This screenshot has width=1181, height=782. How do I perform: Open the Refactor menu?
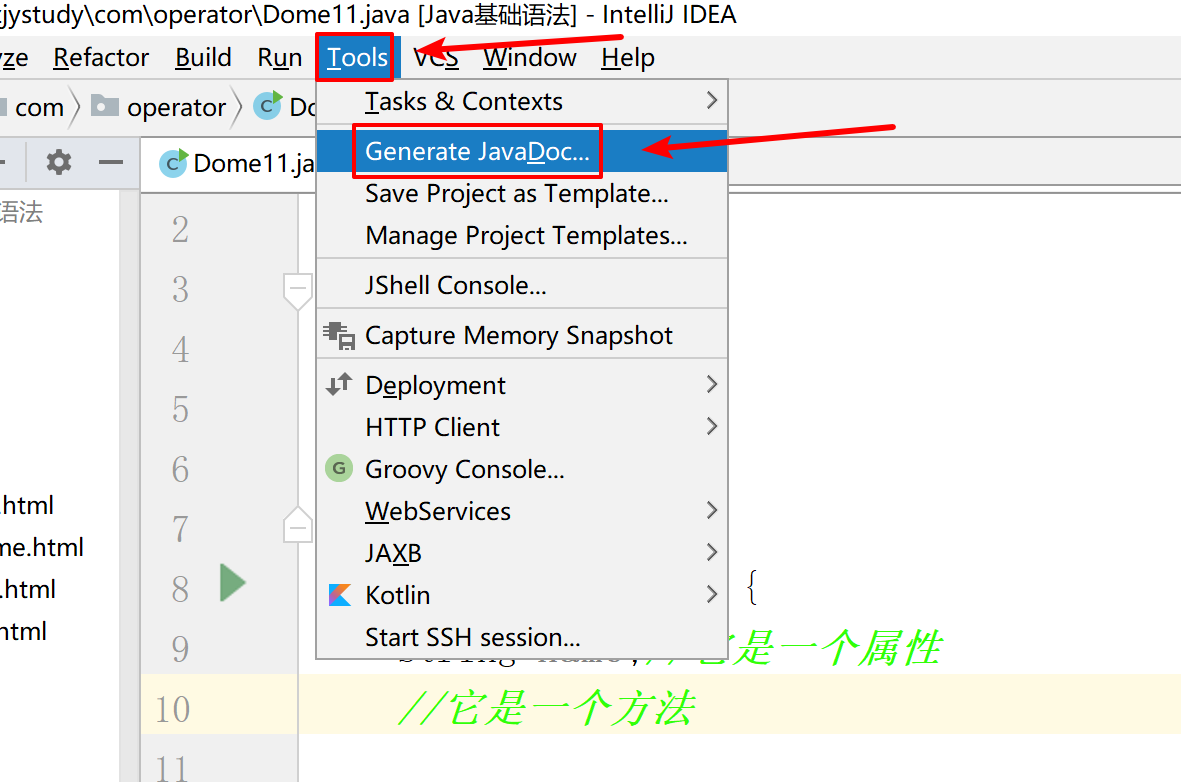pos(101,58)
